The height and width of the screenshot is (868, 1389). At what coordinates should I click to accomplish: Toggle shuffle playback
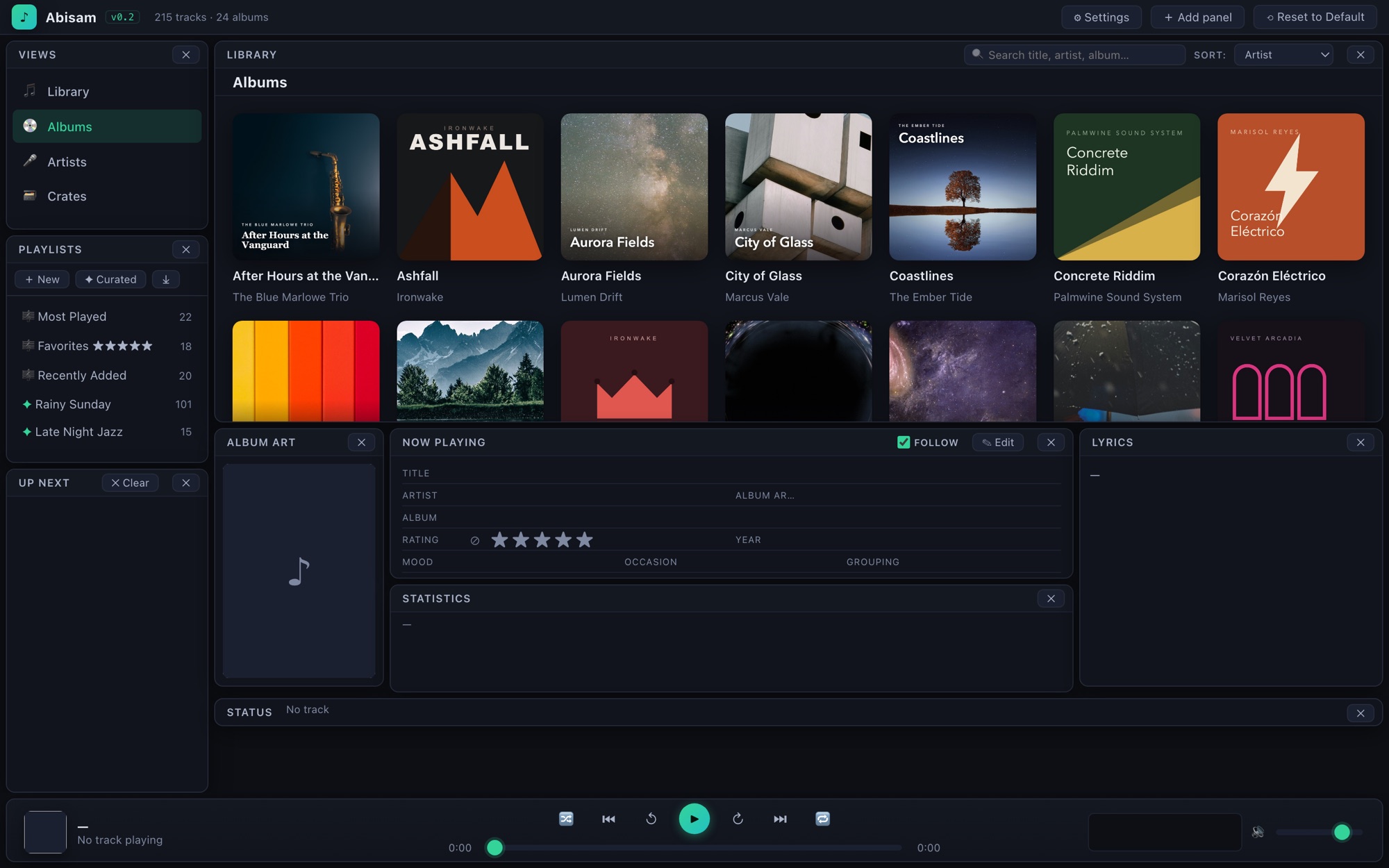(566, 819)
